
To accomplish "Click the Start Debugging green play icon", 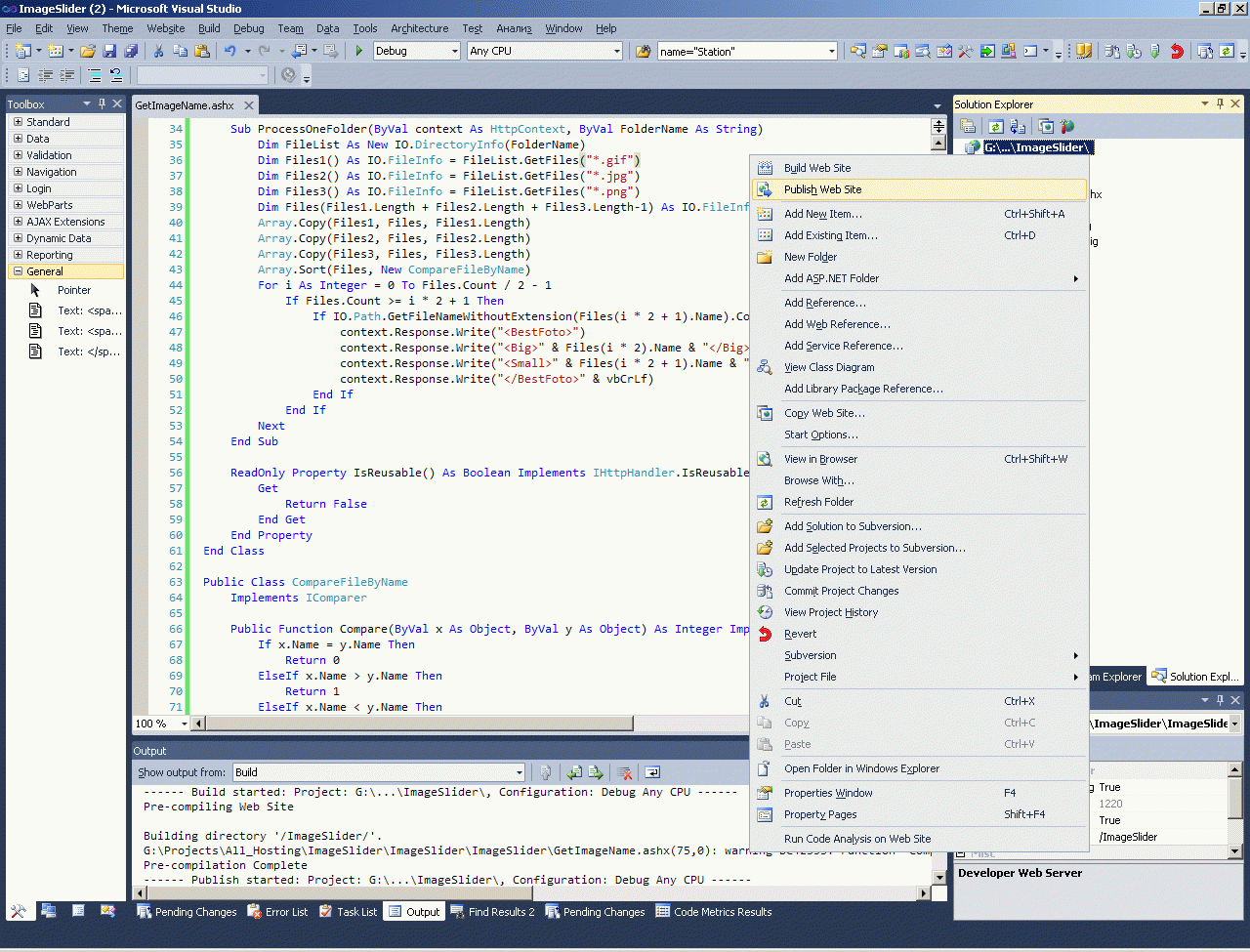I will coord(359,51).
